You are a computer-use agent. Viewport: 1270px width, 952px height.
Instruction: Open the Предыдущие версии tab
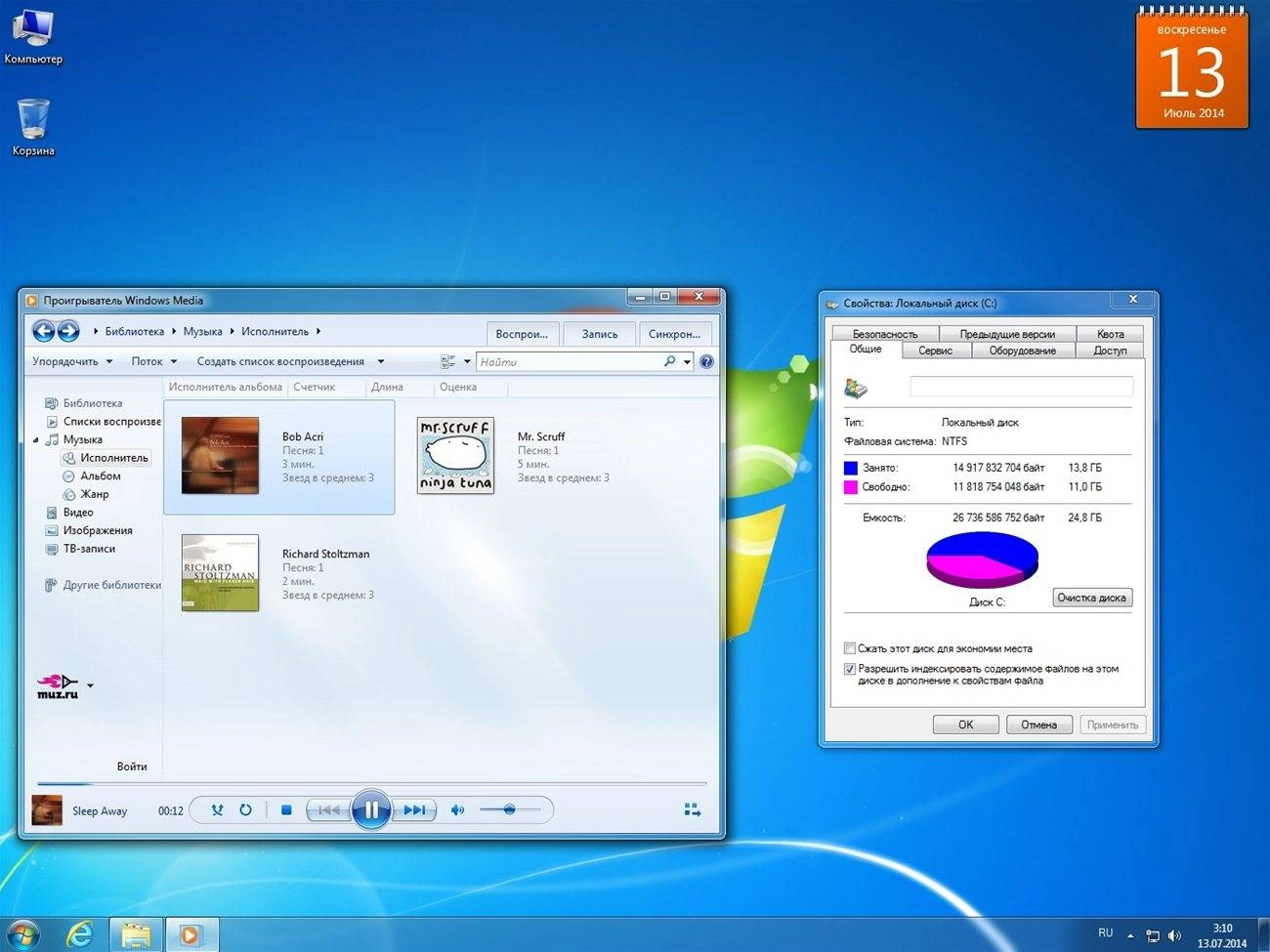(x=1007, y=334)
